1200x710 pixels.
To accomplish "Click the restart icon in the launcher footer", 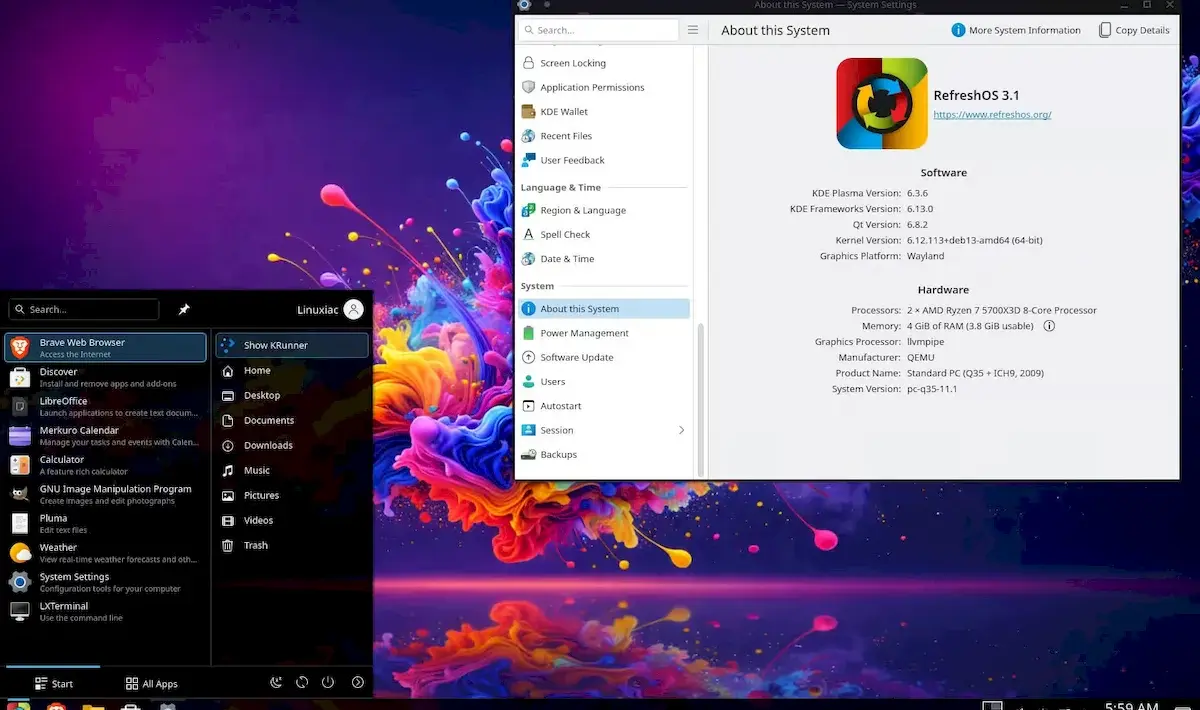I will [x=302, y=683].
